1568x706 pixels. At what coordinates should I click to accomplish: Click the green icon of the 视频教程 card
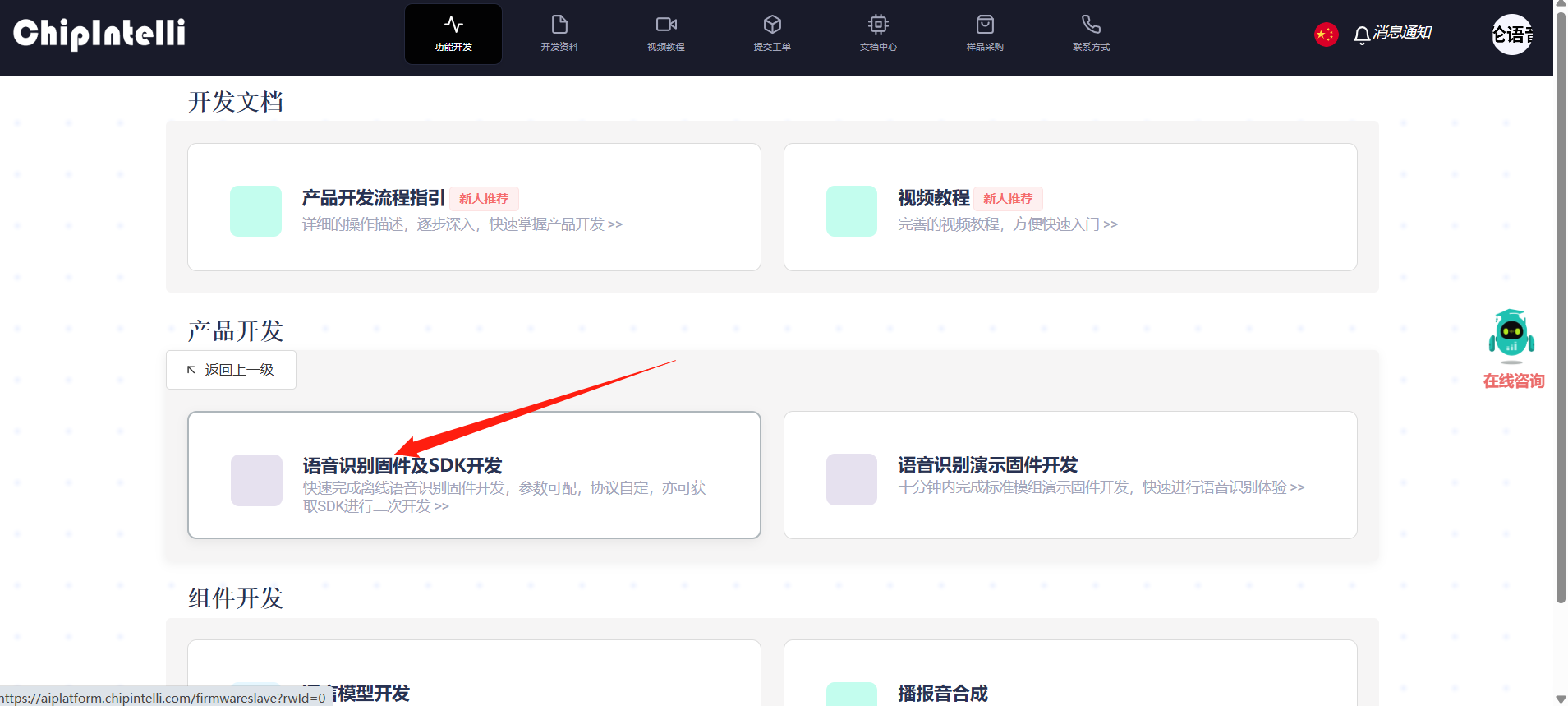pyautogui.click(x=852, y=211)
